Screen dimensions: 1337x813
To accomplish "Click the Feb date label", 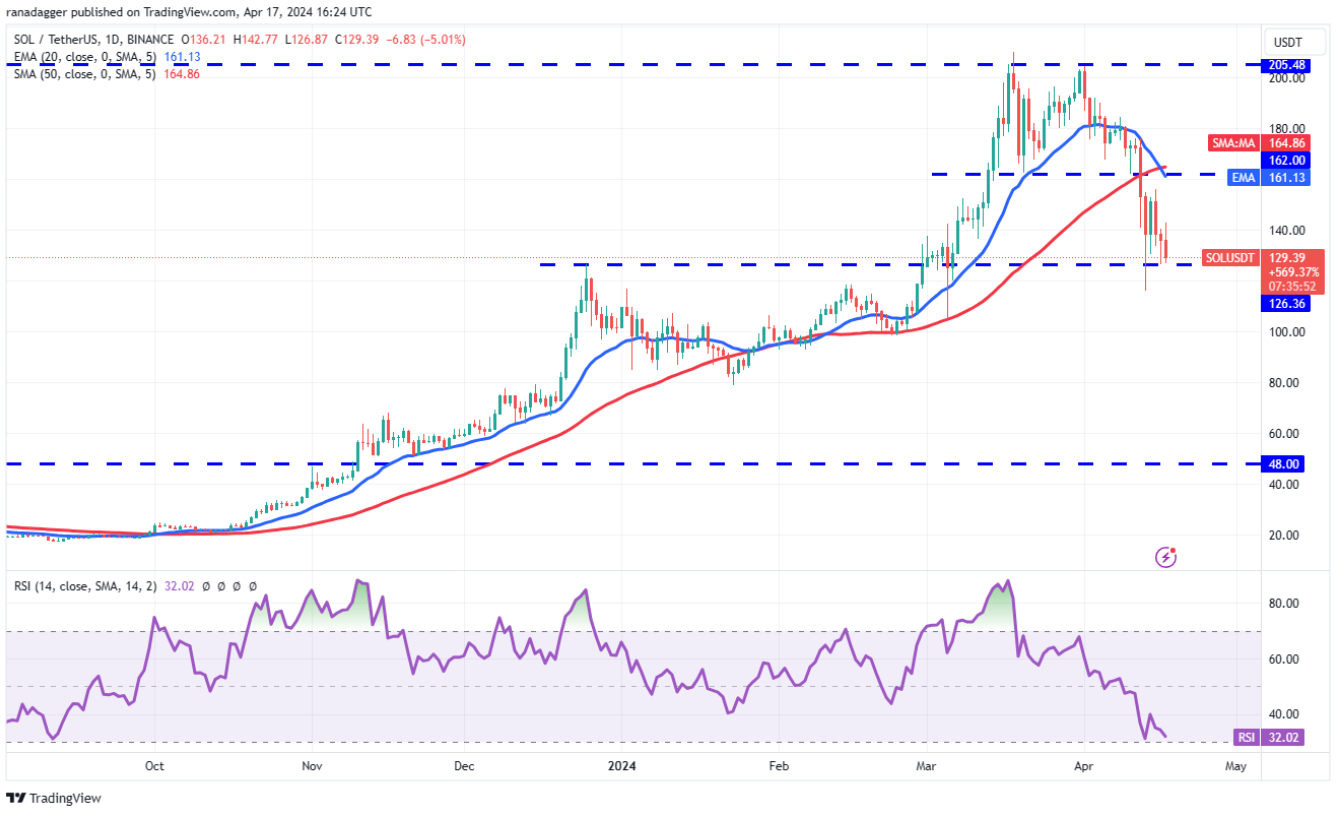I will [779, 767].
